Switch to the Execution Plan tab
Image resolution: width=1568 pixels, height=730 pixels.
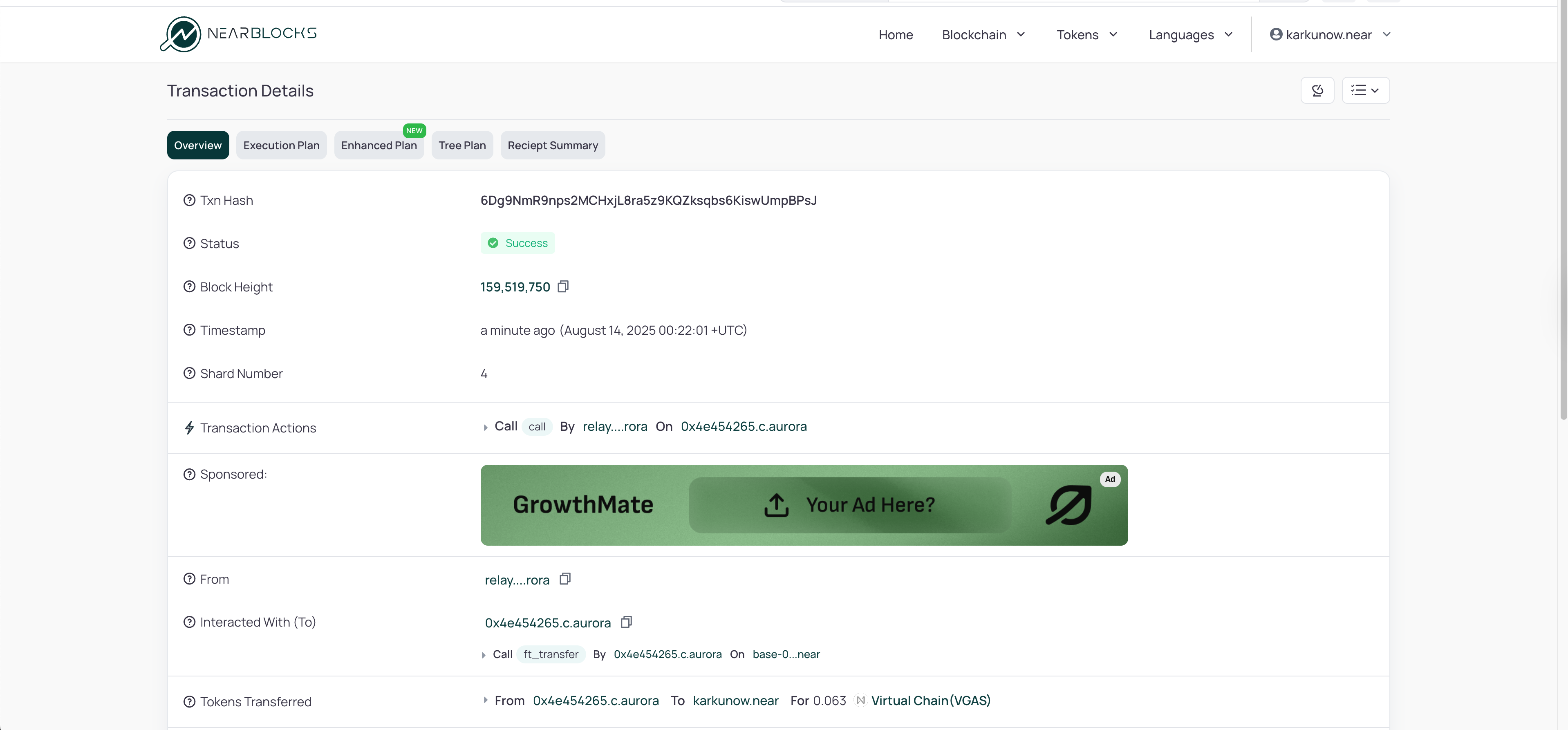click(x=281, y=146)
